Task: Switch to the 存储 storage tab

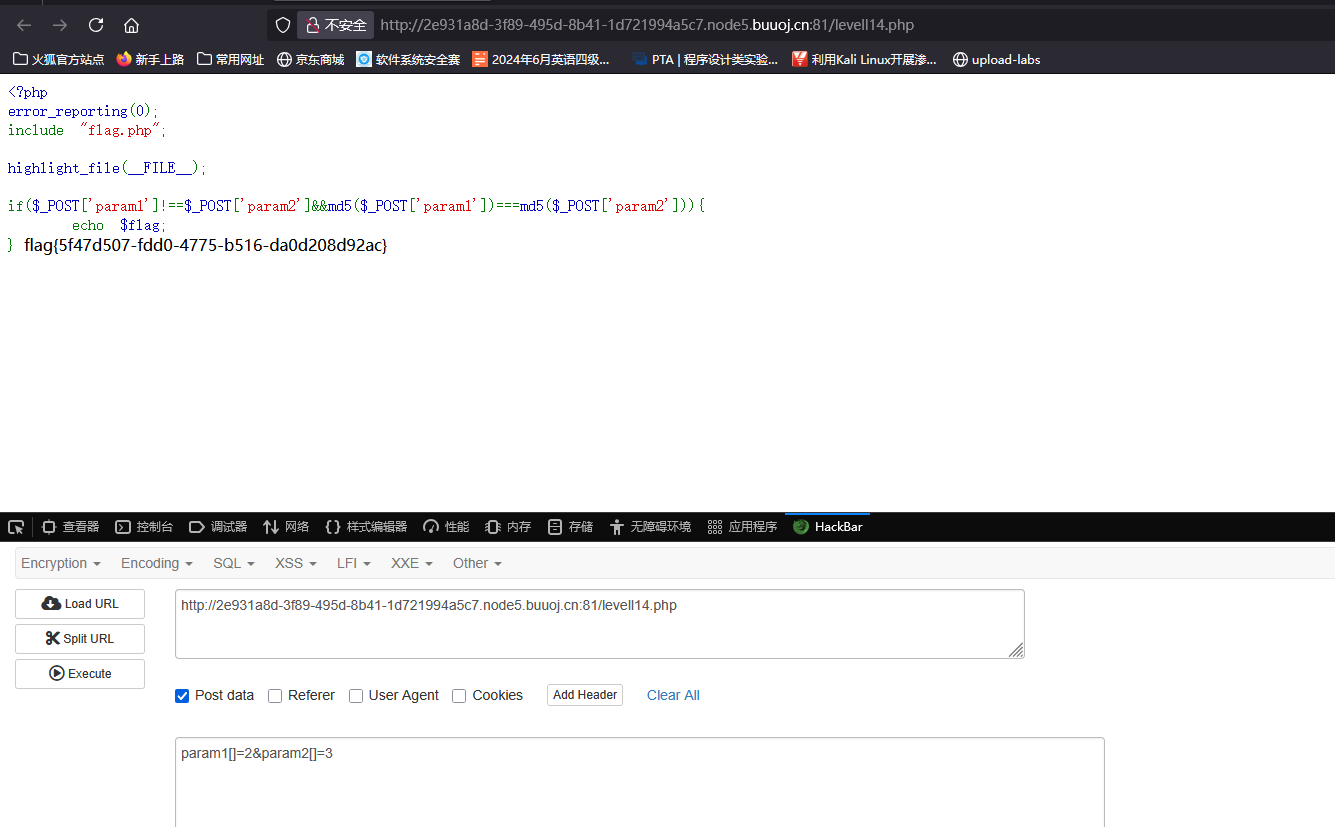Action: pos(570,527)
